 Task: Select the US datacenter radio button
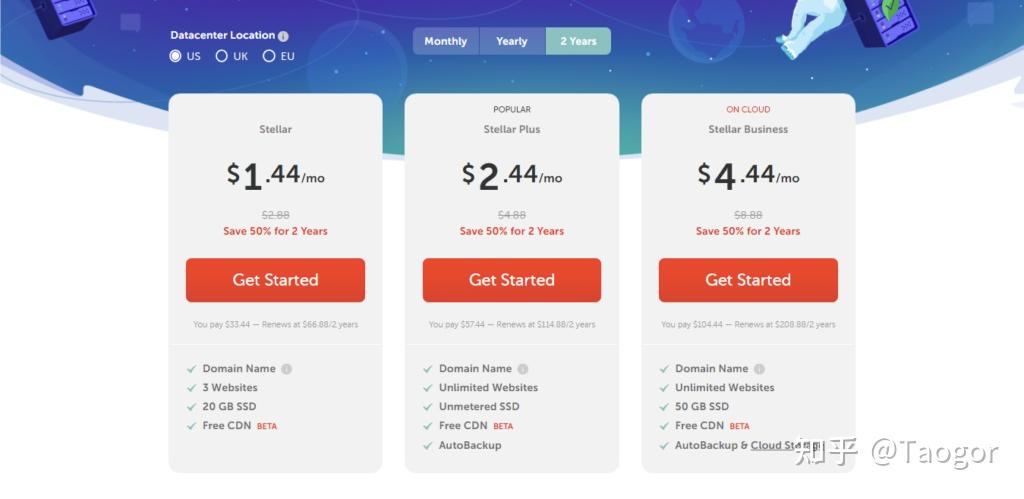(x=176, y=56)
